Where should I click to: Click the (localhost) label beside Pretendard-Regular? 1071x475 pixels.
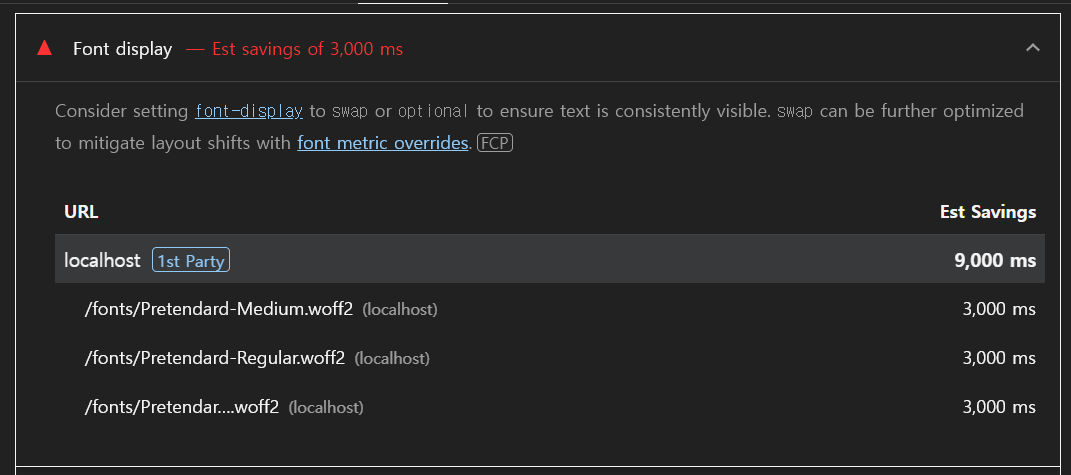(392, 359)
